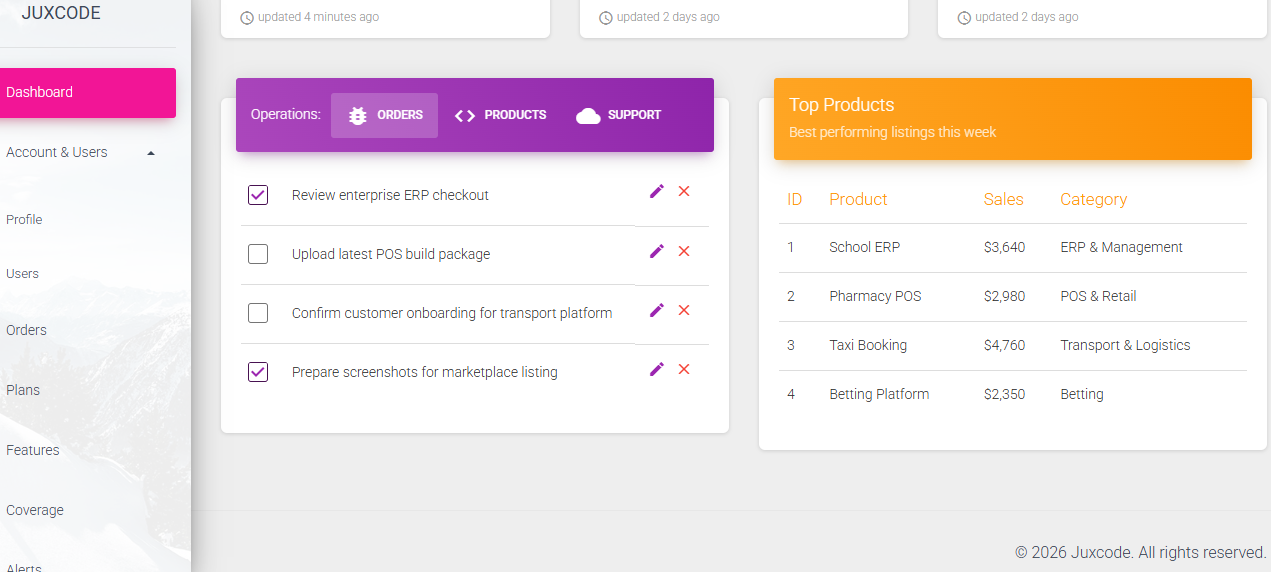Click the Taxi Booking product row
The width and height of the screenshot is (1271, 572).
tap(868, 345)
